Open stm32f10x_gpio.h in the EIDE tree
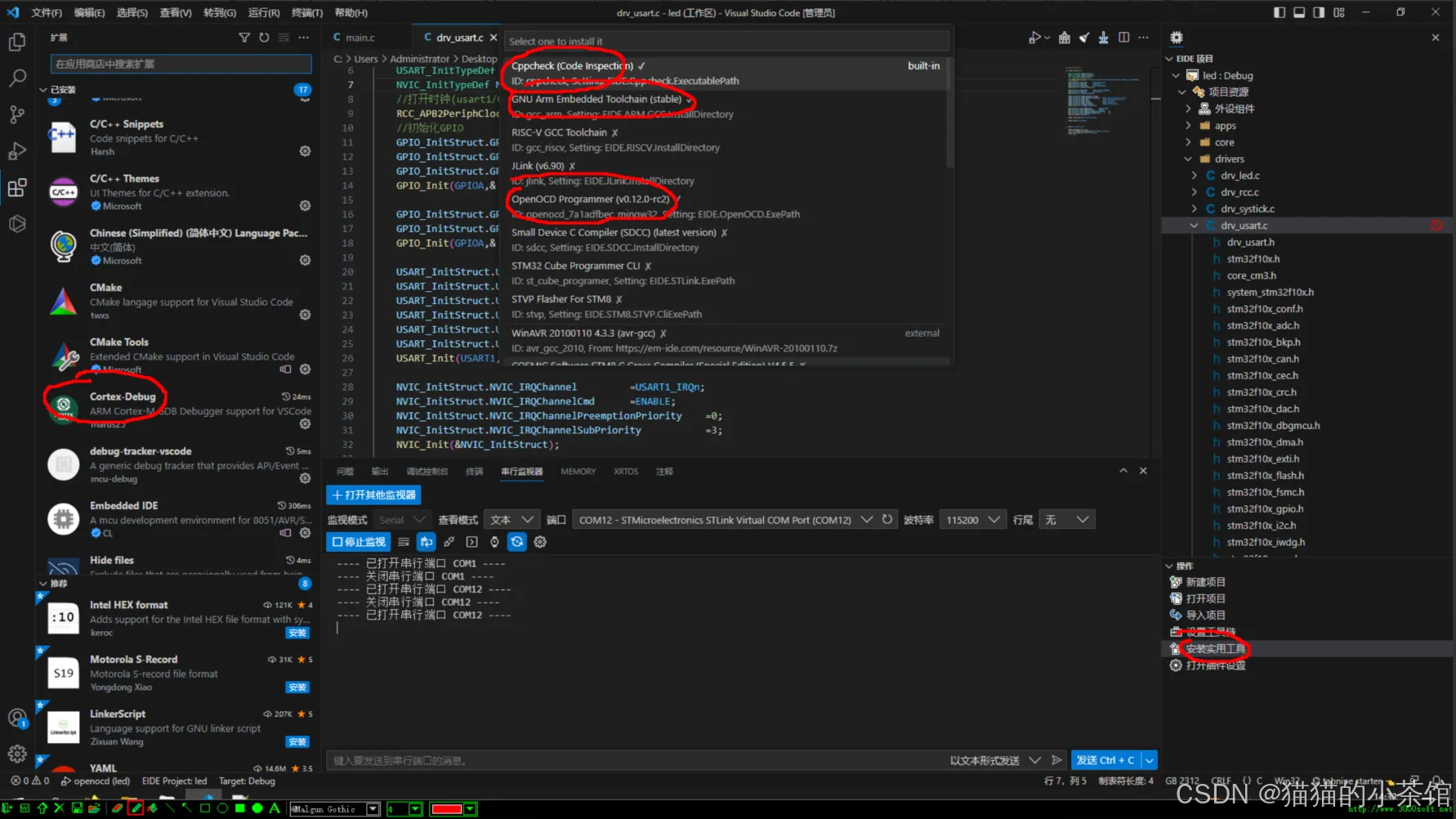The width and height of the screenshot is (1456, 819). point(1265,508)
